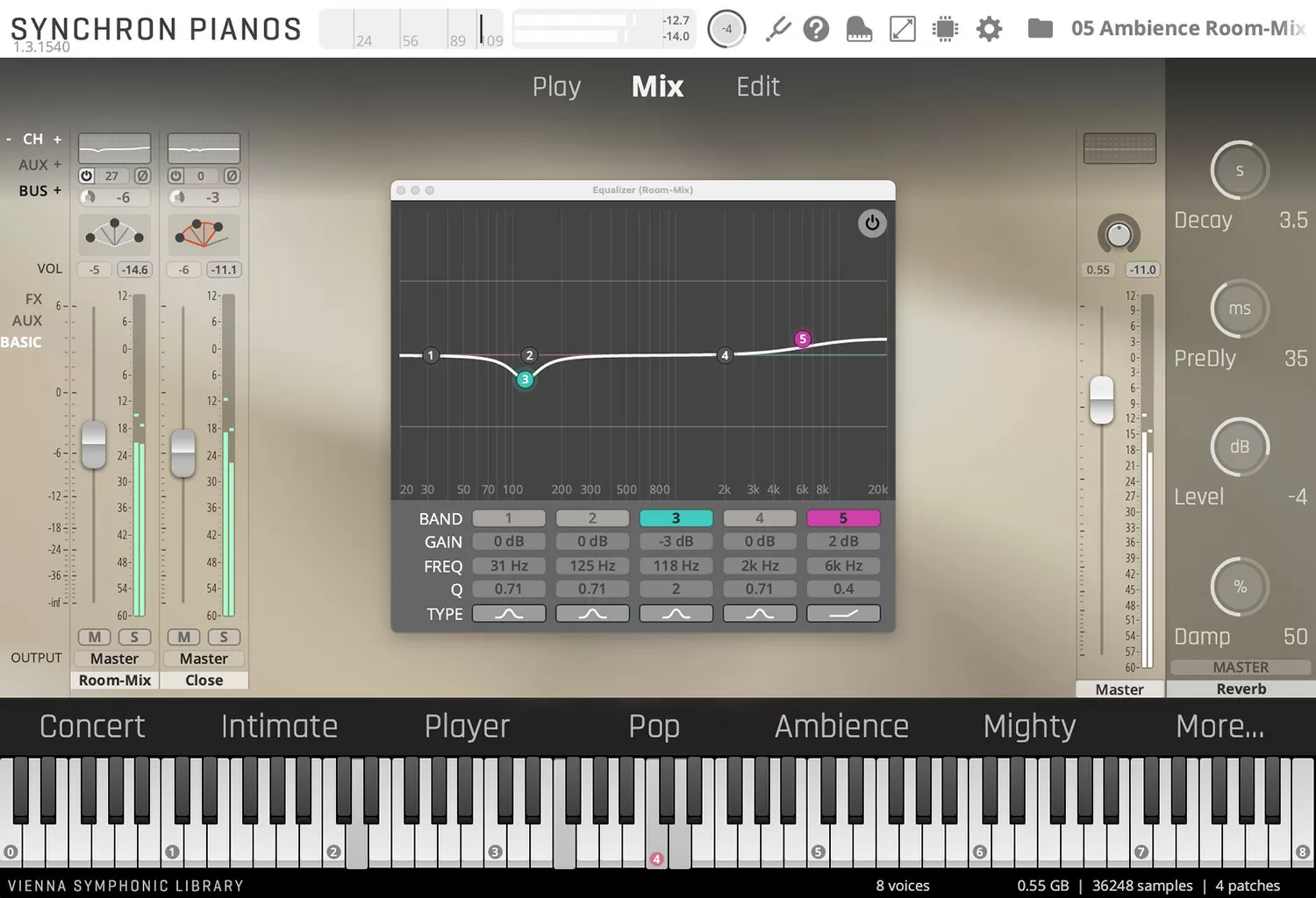Solo the Room-Mix channel
The image size is (1316, 898).
tap(136, 637)
